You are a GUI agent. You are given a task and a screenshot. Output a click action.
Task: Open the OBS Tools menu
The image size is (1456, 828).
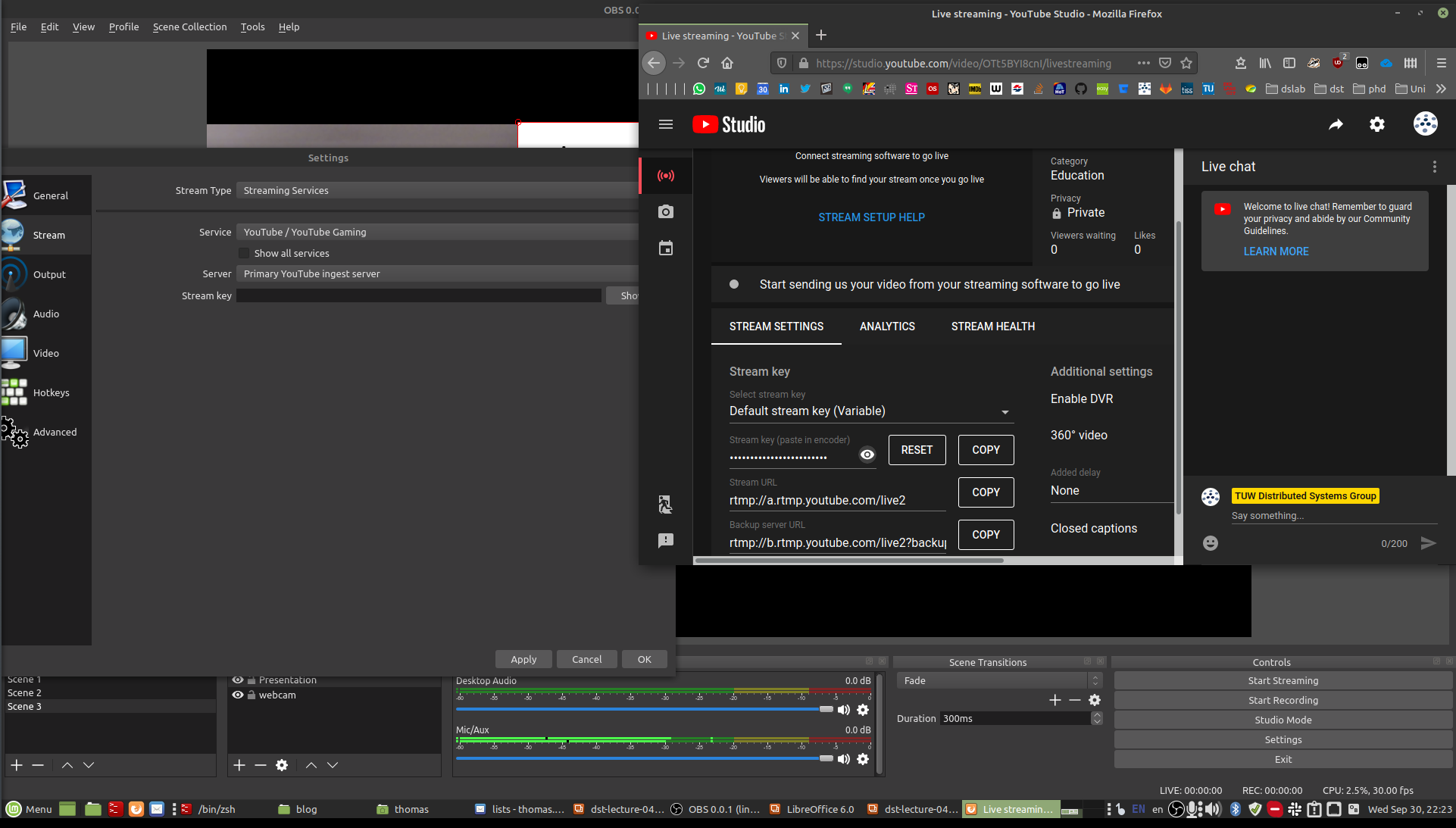click(x=252, y=27)
